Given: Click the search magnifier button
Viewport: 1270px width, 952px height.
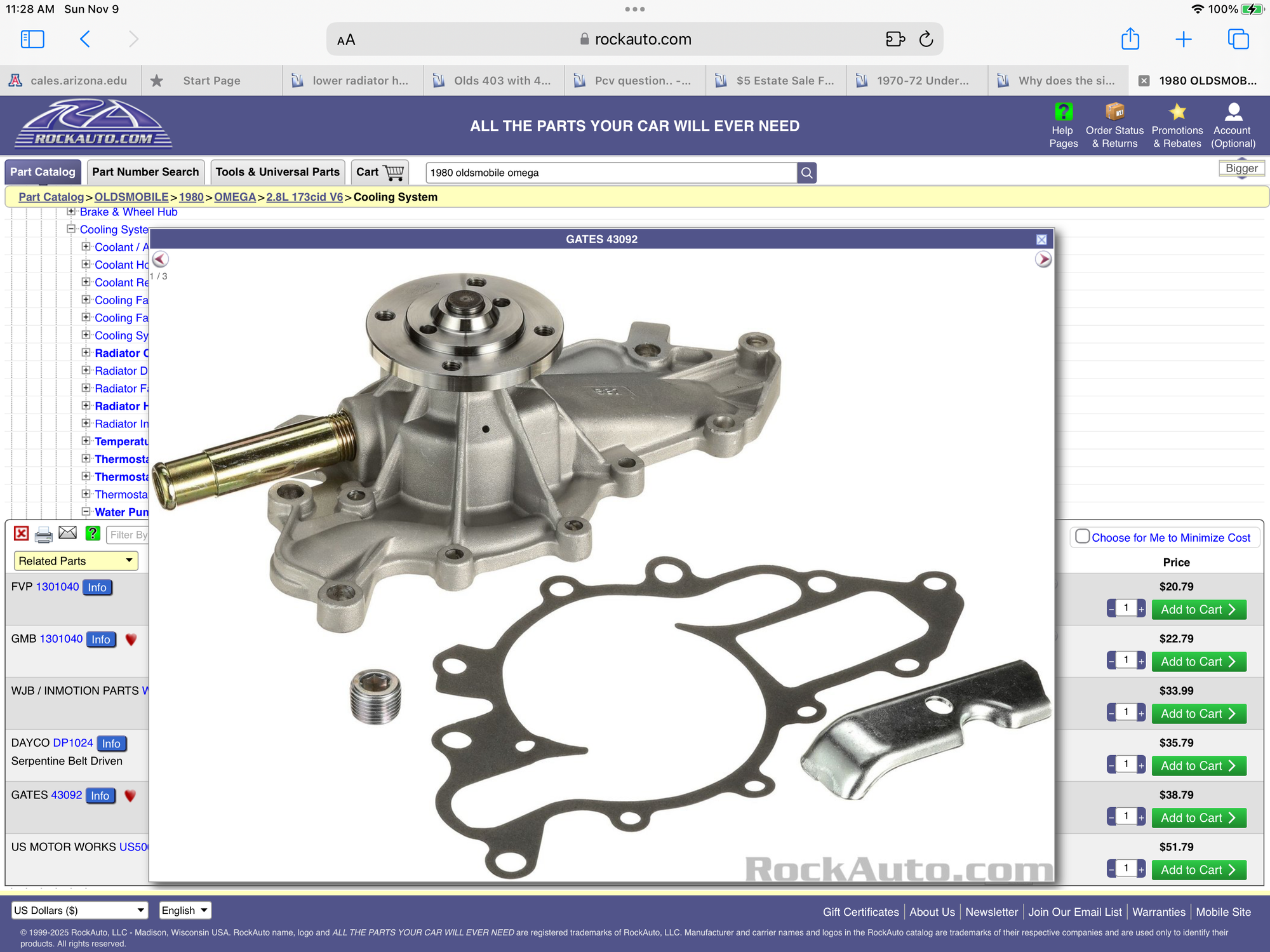Looking at the screenshot, I should pos(806,173).
